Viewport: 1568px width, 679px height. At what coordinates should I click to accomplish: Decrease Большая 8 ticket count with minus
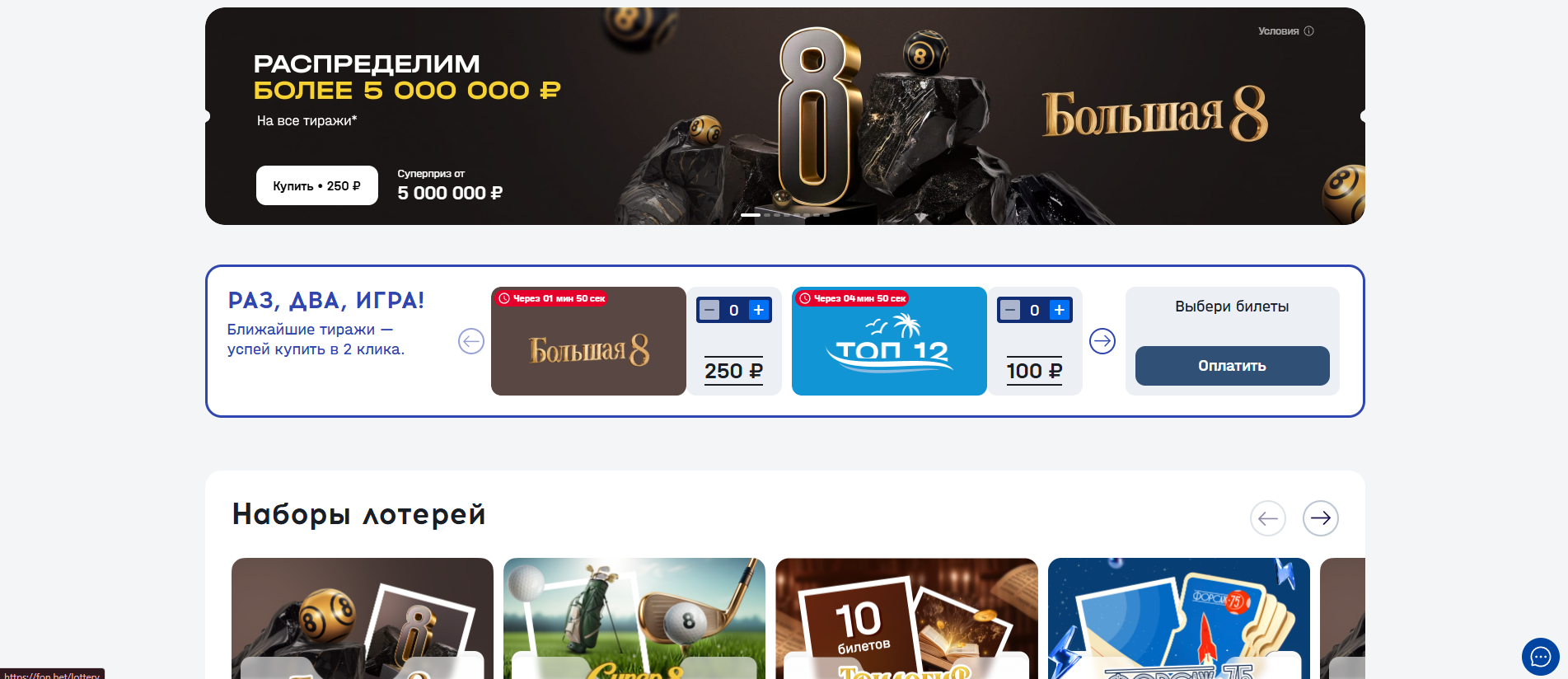[x=709, y=310]
